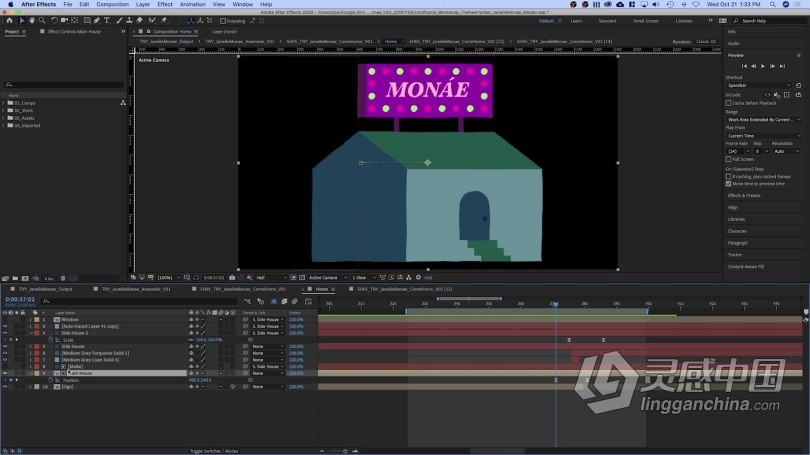
Task: Uncheck Move time to preview time
Action: coord(728,184)
